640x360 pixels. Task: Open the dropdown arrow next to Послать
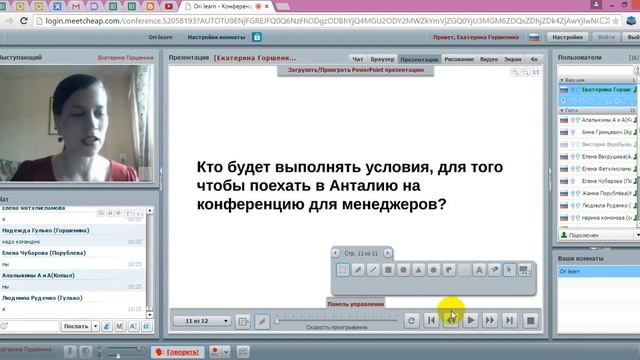point(95,326)
